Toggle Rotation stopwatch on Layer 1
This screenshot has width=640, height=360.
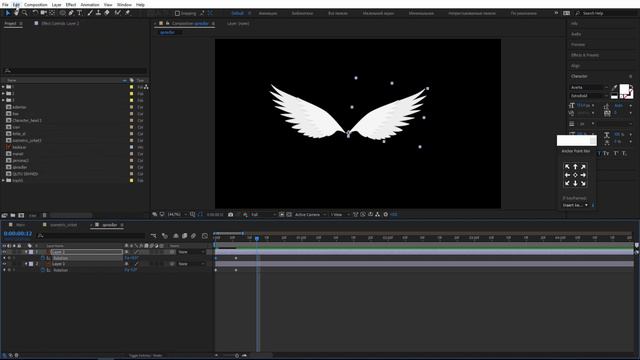42,270
